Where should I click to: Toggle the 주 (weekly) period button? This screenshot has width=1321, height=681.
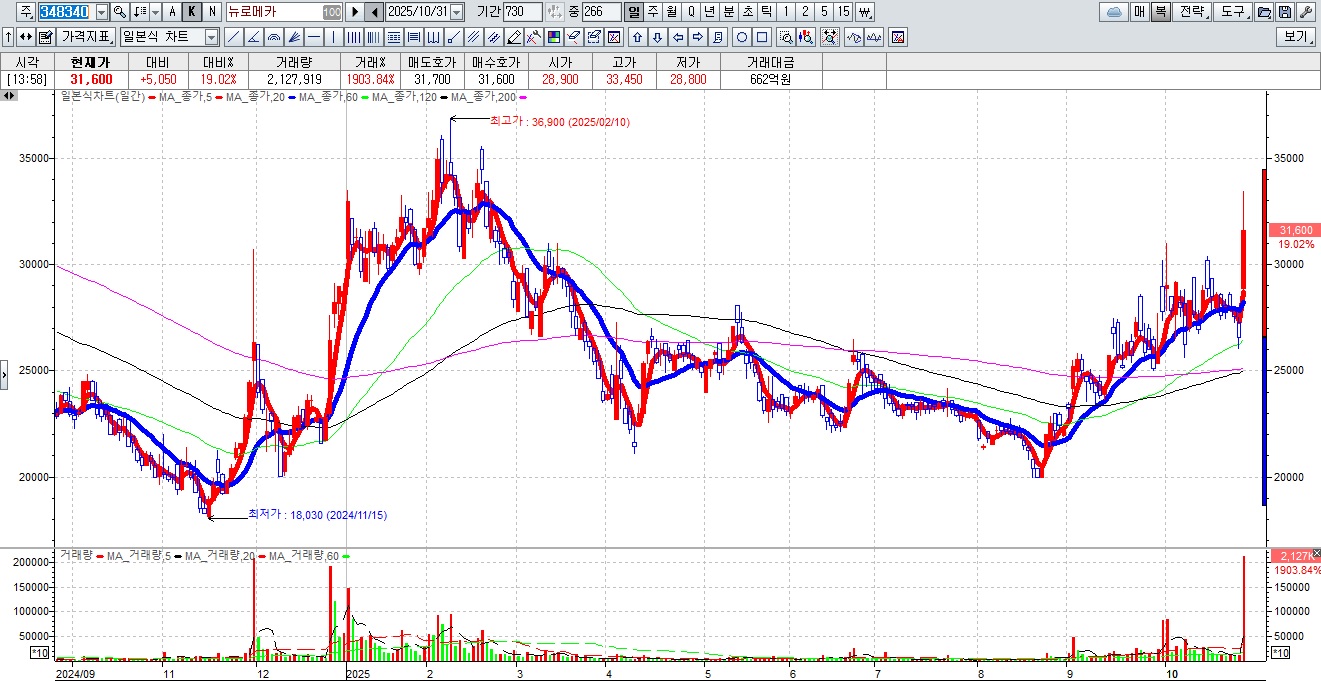(x=653, y=12)
